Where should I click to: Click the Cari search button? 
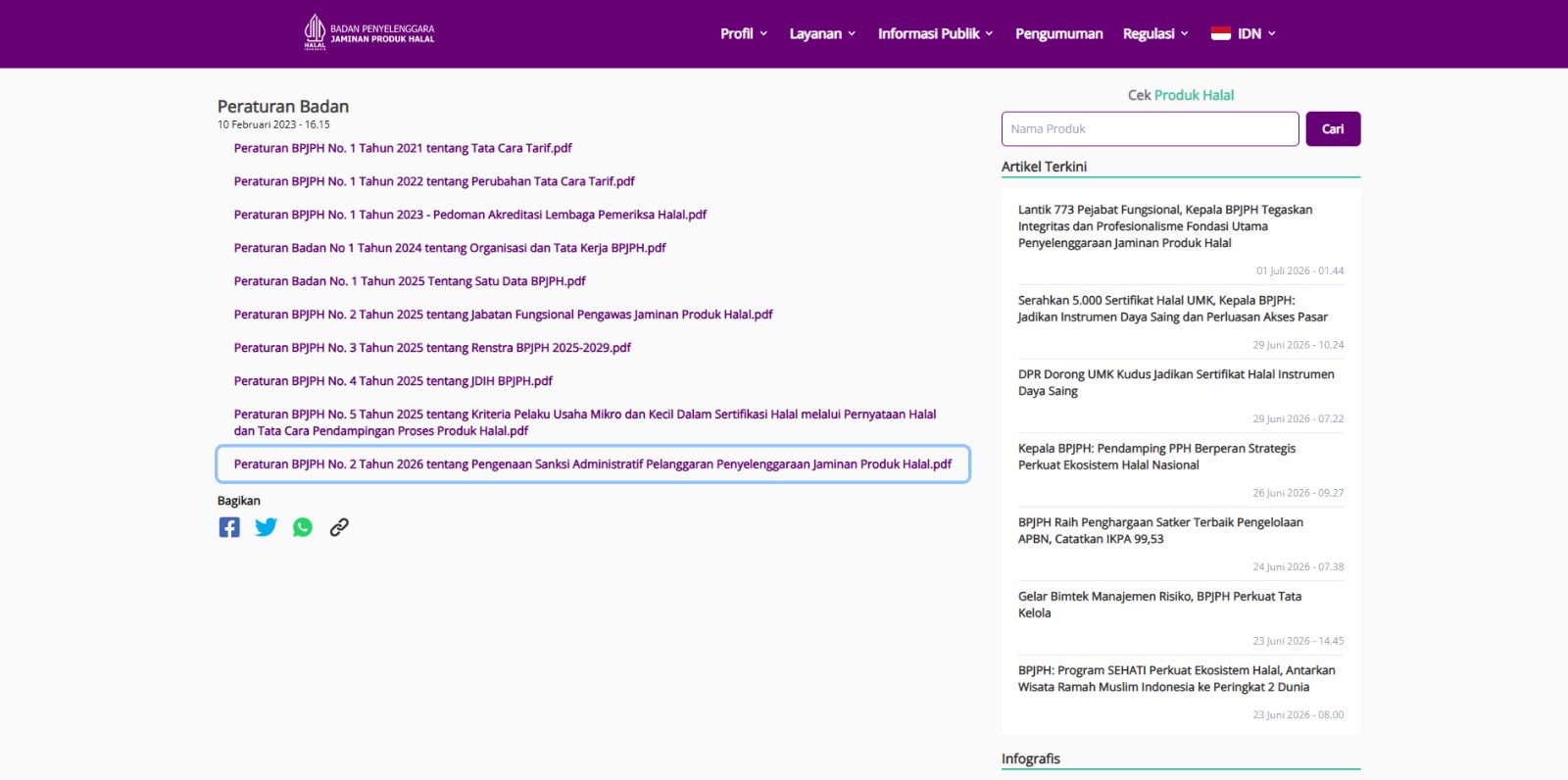[1333, 128]
